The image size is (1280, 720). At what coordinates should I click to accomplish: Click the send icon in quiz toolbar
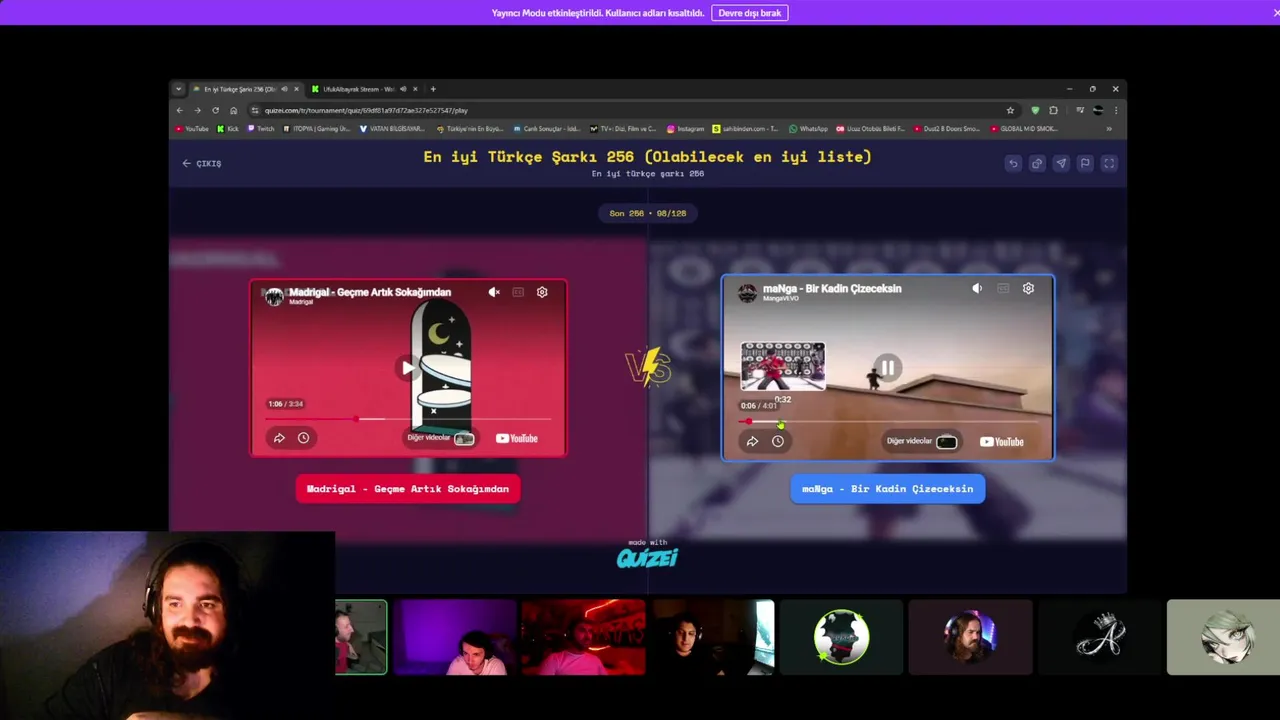point(1061,163)
